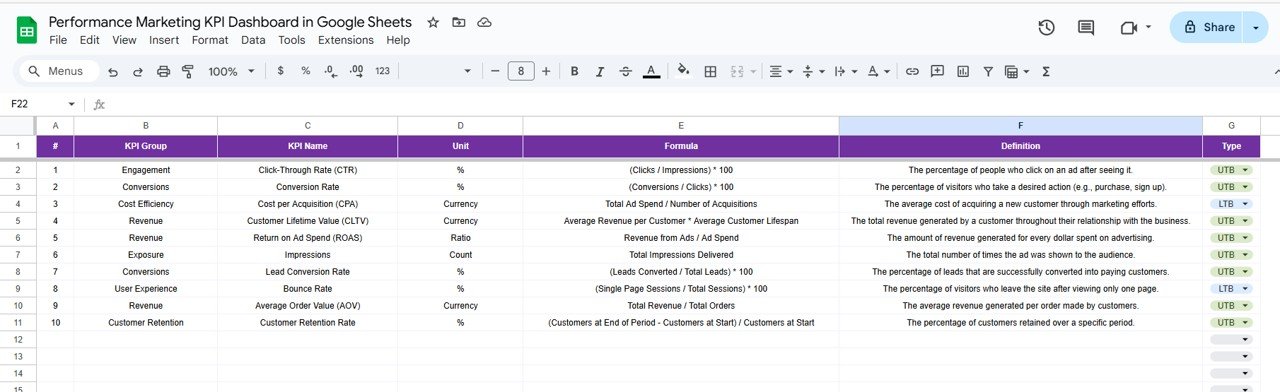Screen dimensions: 1280x392
Task: Open the fill color picker
Action: coord(684,71)
